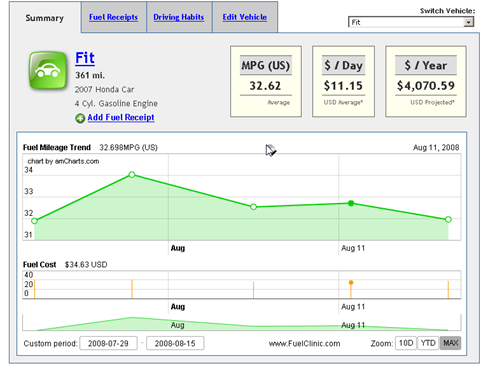Click the 'Aug 11, 2008' date label

436,147
